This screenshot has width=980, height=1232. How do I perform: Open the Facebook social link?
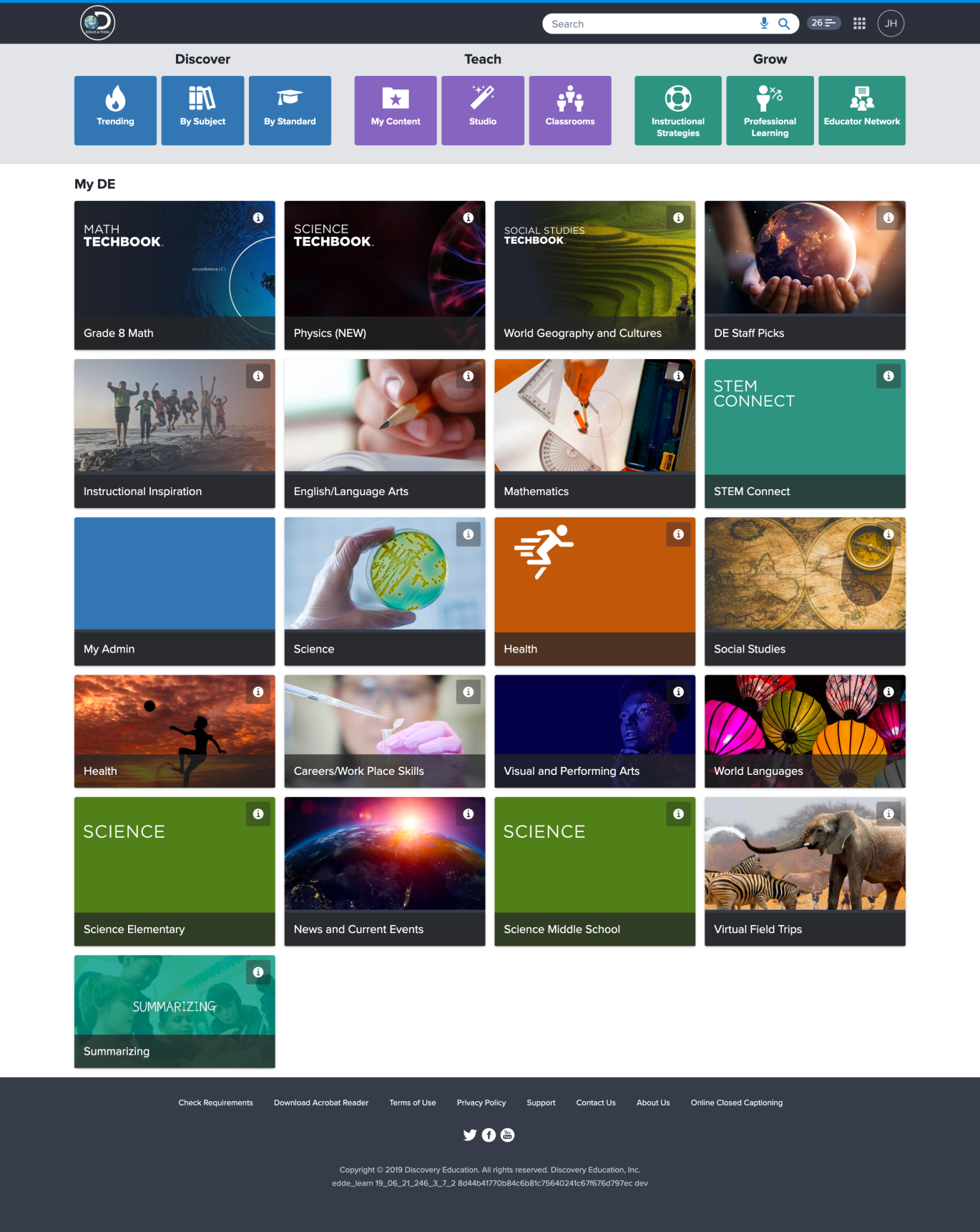coord(489,1135)
